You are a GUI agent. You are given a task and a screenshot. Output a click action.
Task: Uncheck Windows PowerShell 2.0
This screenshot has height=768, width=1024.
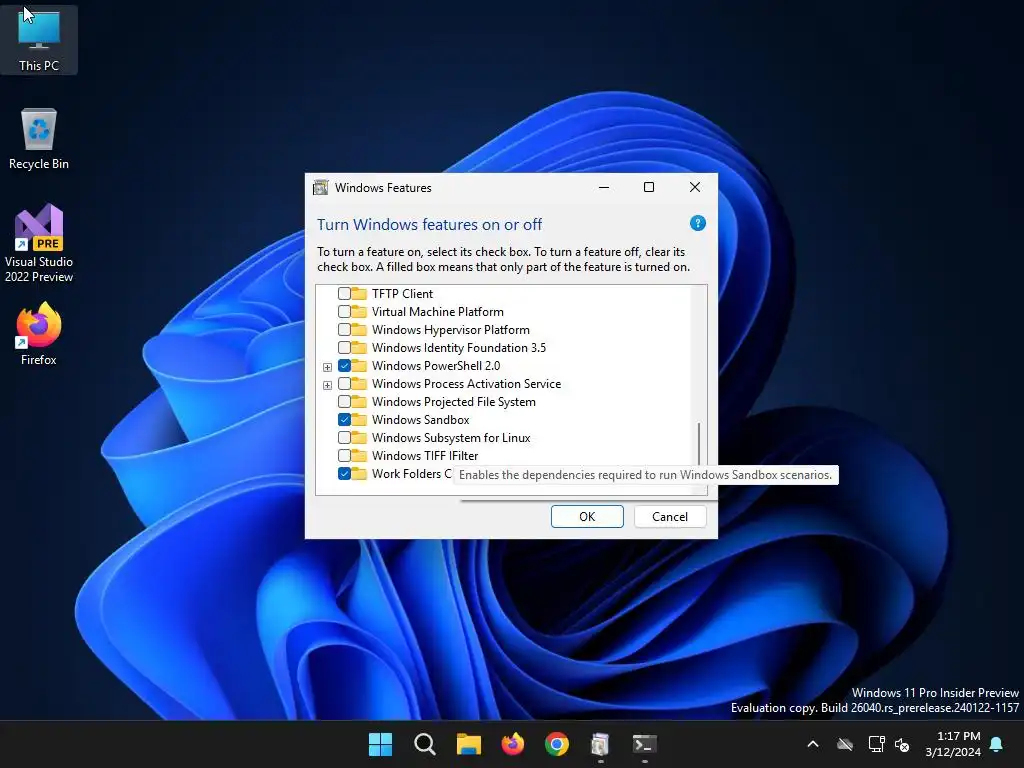coord(344,366)
